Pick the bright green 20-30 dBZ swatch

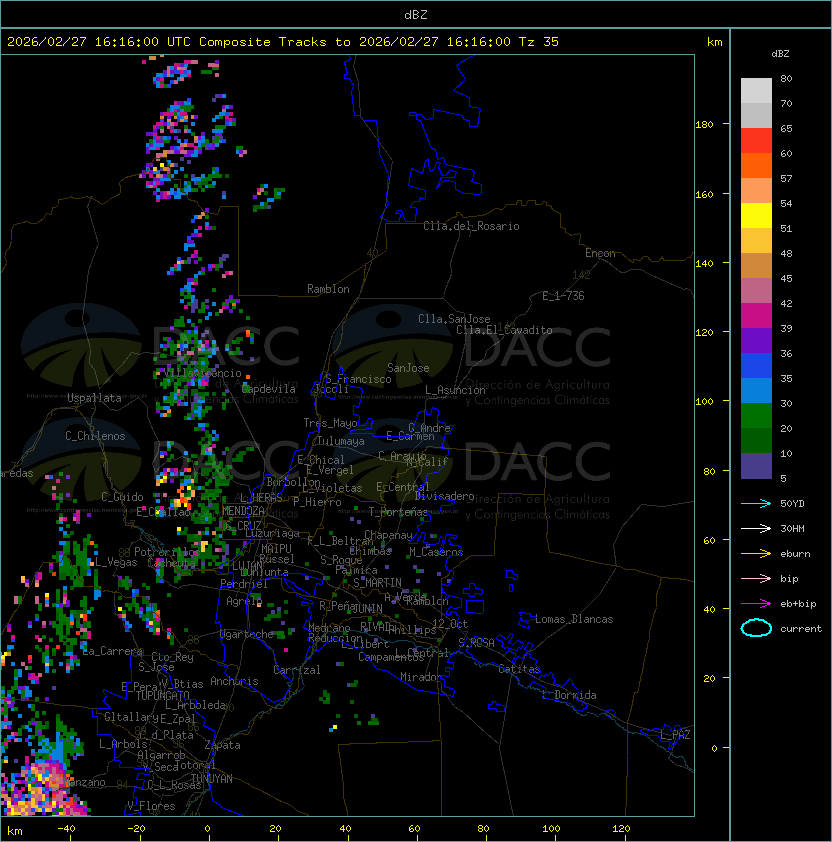(756, 416)
